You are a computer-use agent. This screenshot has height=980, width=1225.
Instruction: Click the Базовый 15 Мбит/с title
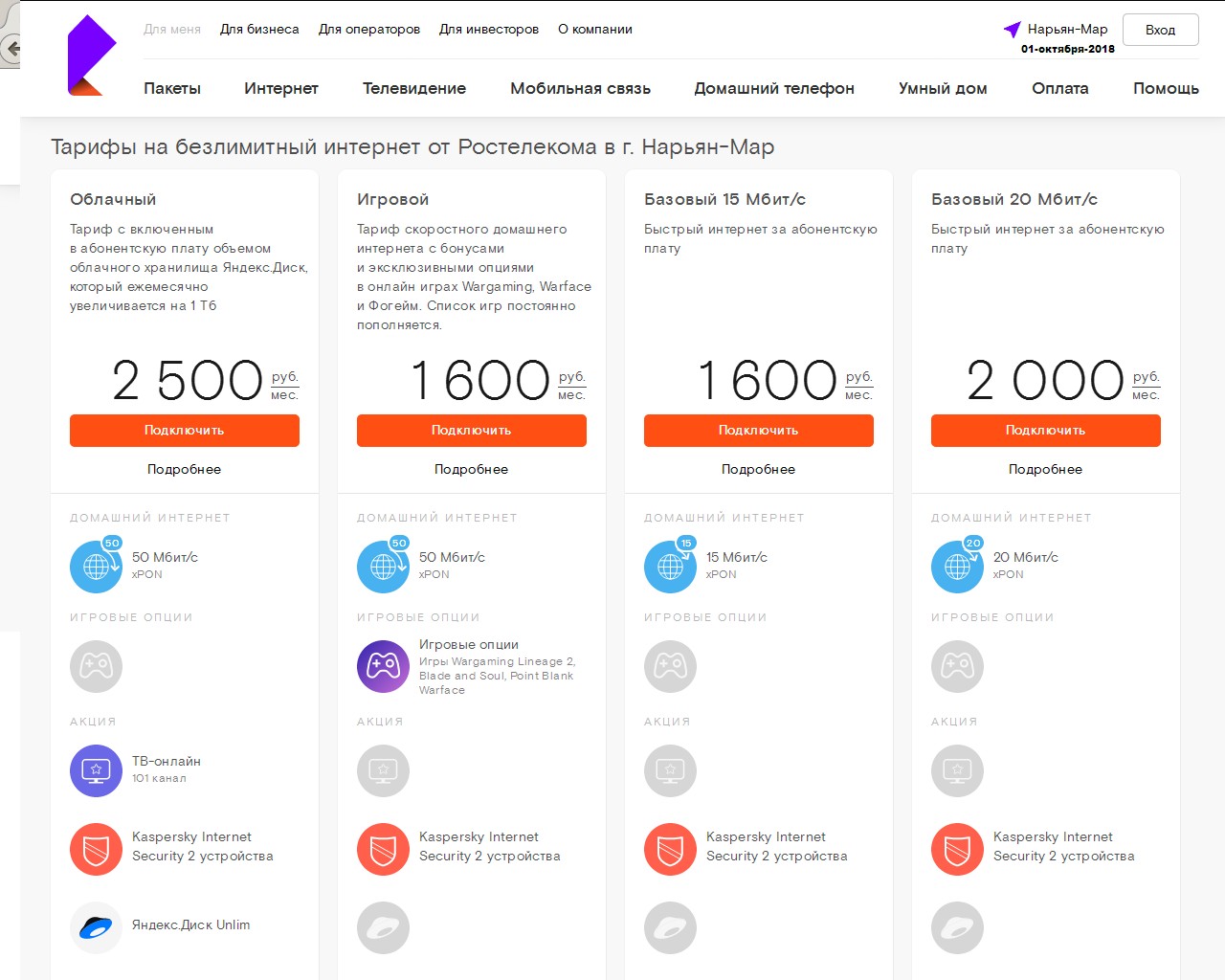[724, 199]
